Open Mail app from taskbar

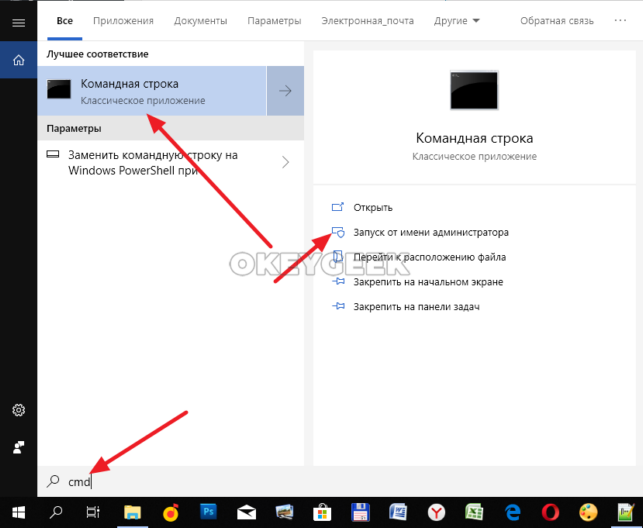[246, 512]
